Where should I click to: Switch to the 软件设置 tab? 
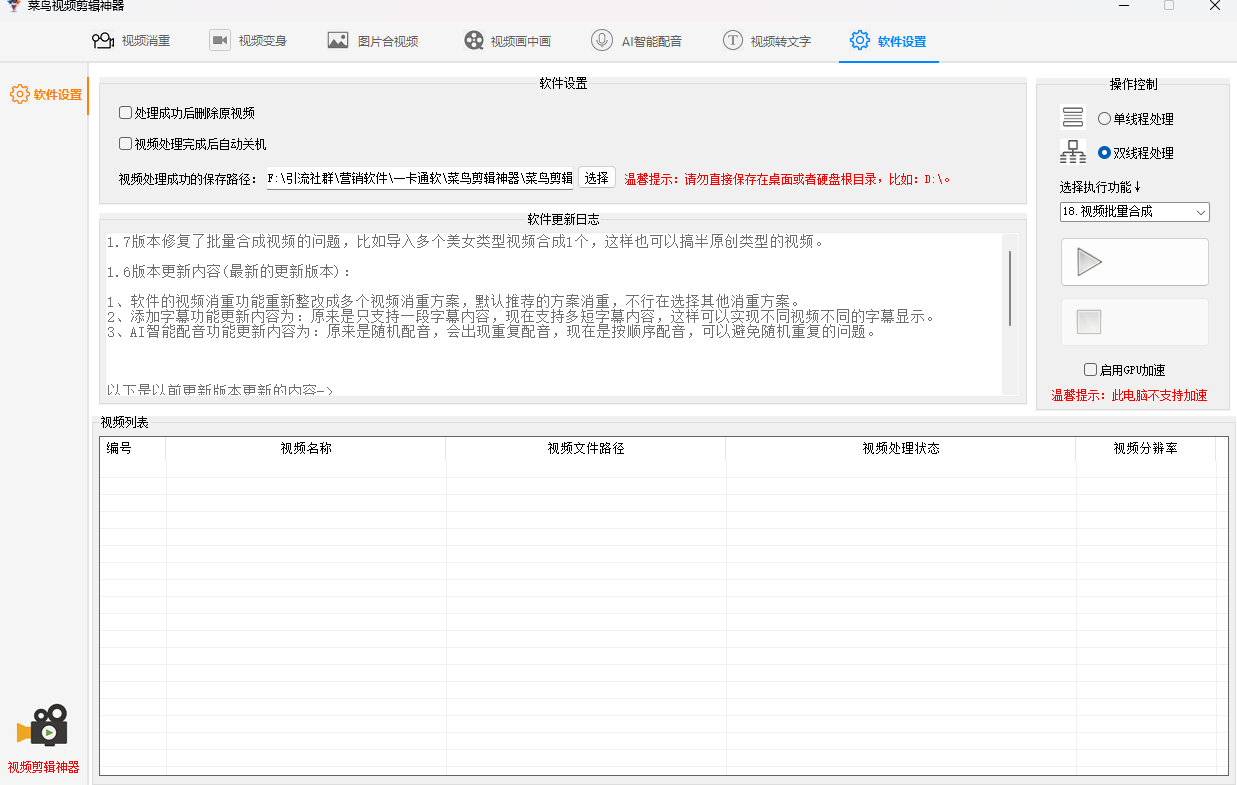[888, 41]
